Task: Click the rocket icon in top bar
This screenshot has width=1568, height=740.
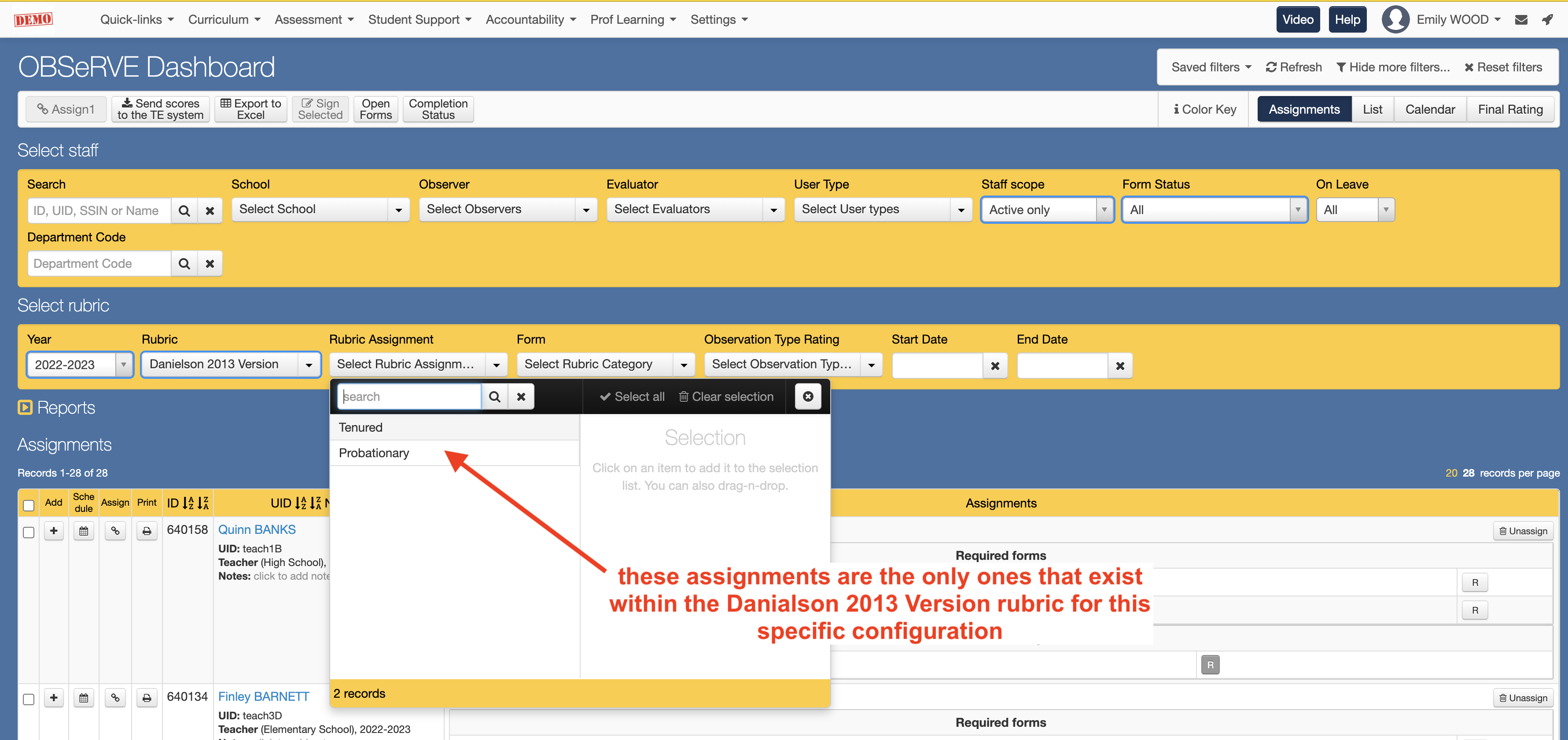Action: [1547, 19]
